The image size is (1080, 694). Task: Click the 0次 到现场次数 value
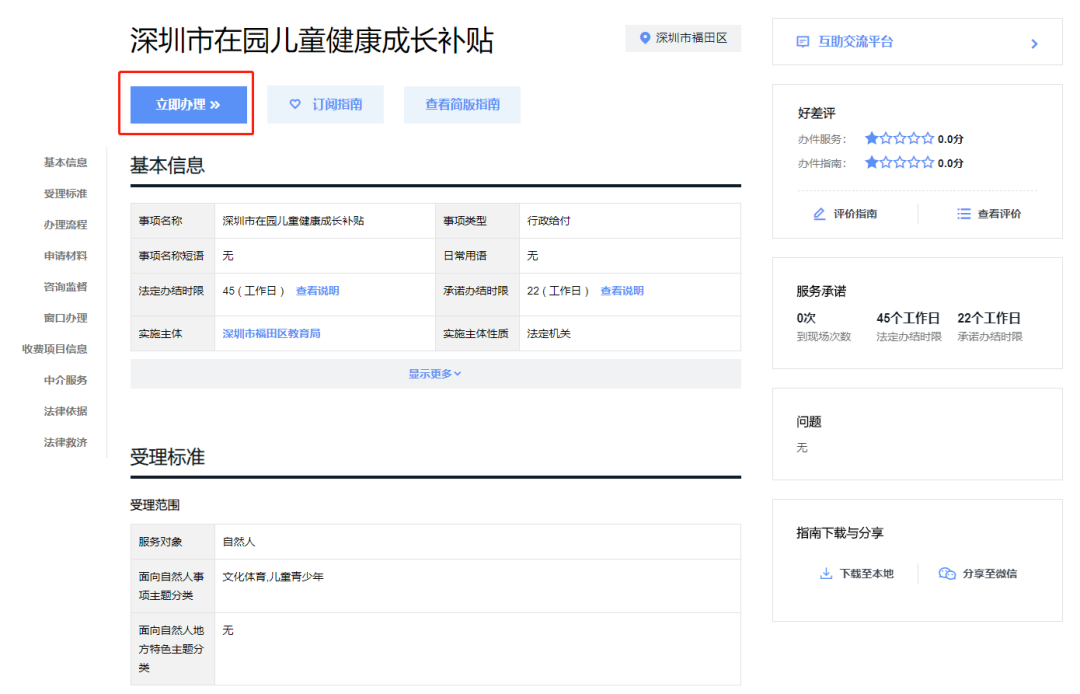click(806, 318)
